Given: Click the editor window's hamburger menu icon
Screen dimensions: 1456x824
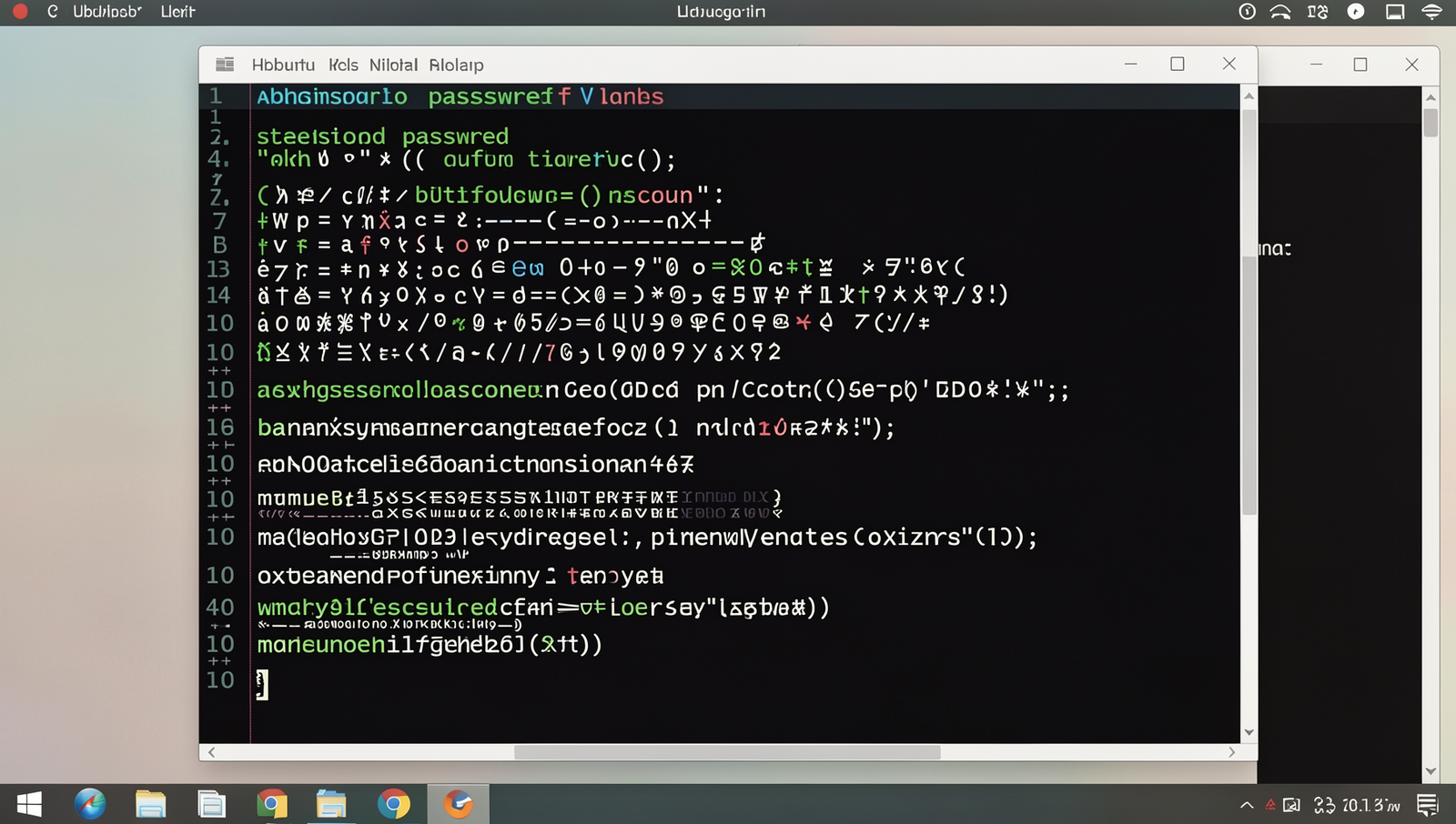Looking at the screenshot, I should coord(225,65).
